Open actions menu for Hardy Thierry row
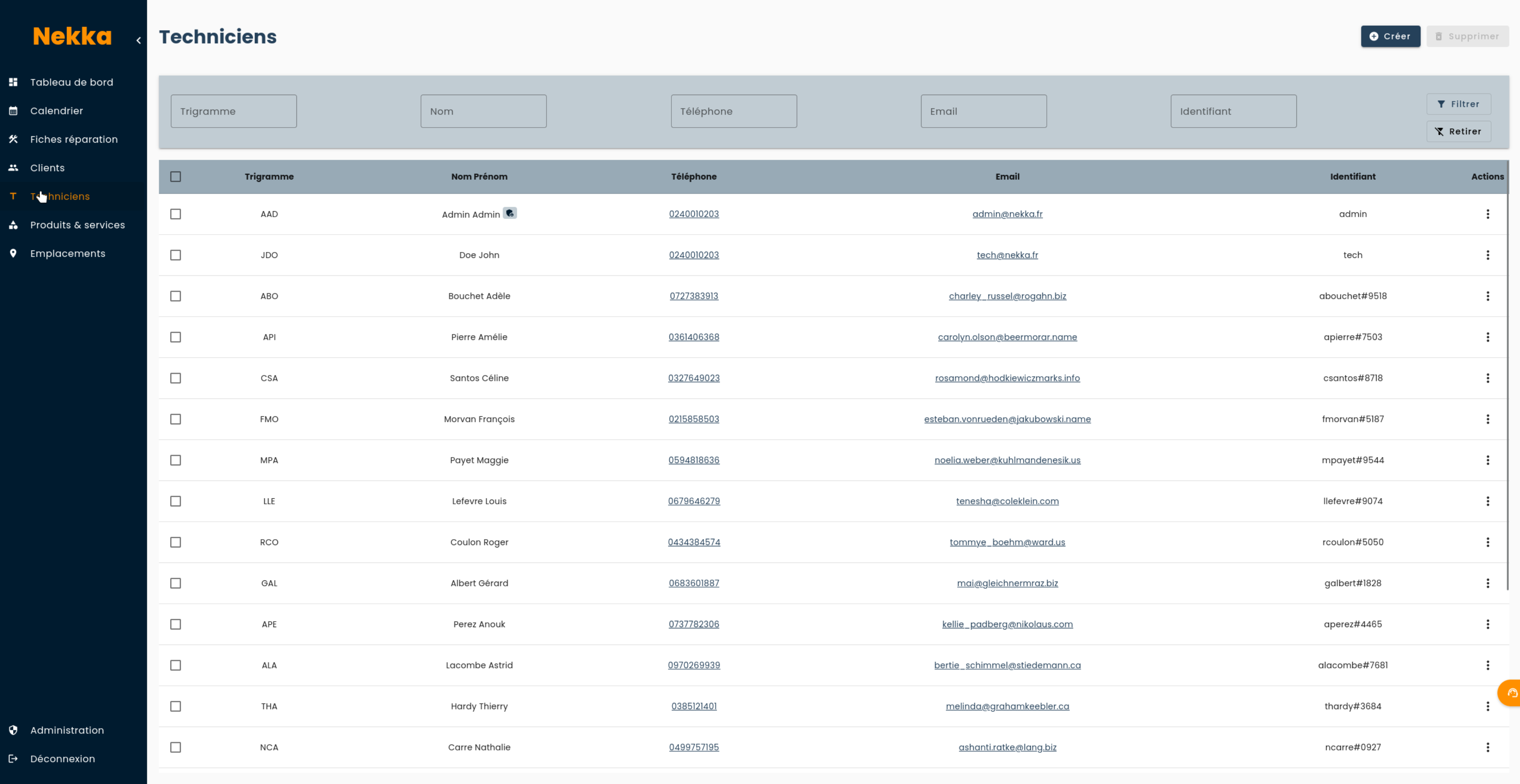 click(1487, 706)
